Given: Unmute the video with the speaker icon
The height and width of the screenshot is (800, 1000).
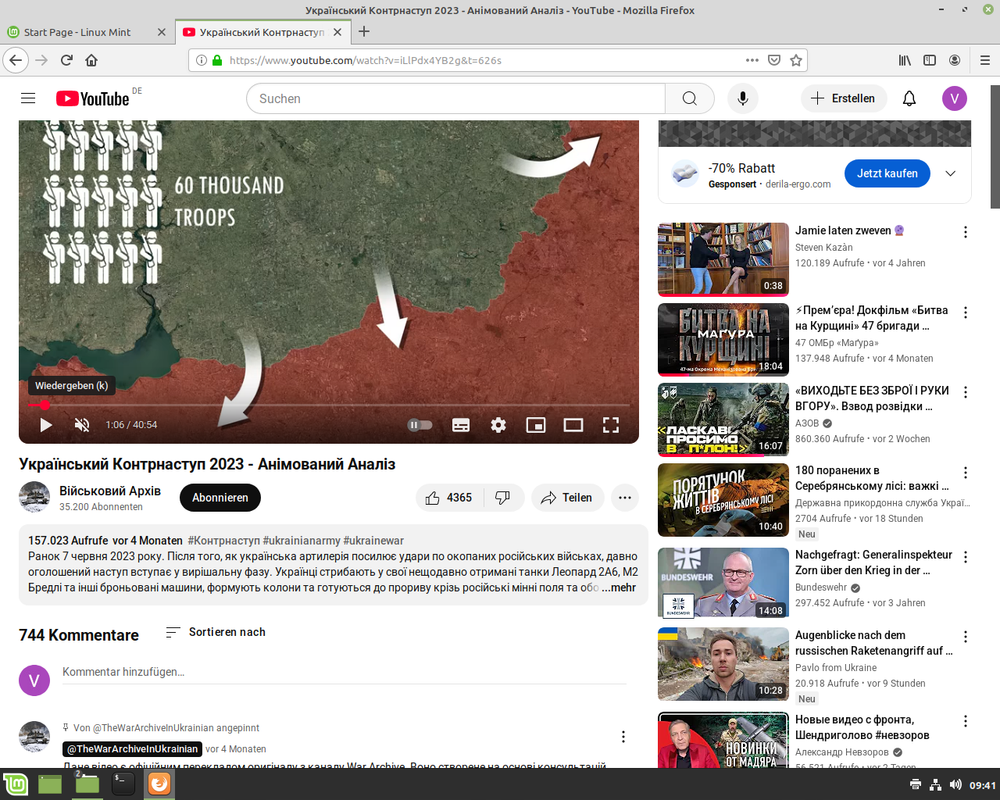Looking at the screenshot, I should [82, 425].
